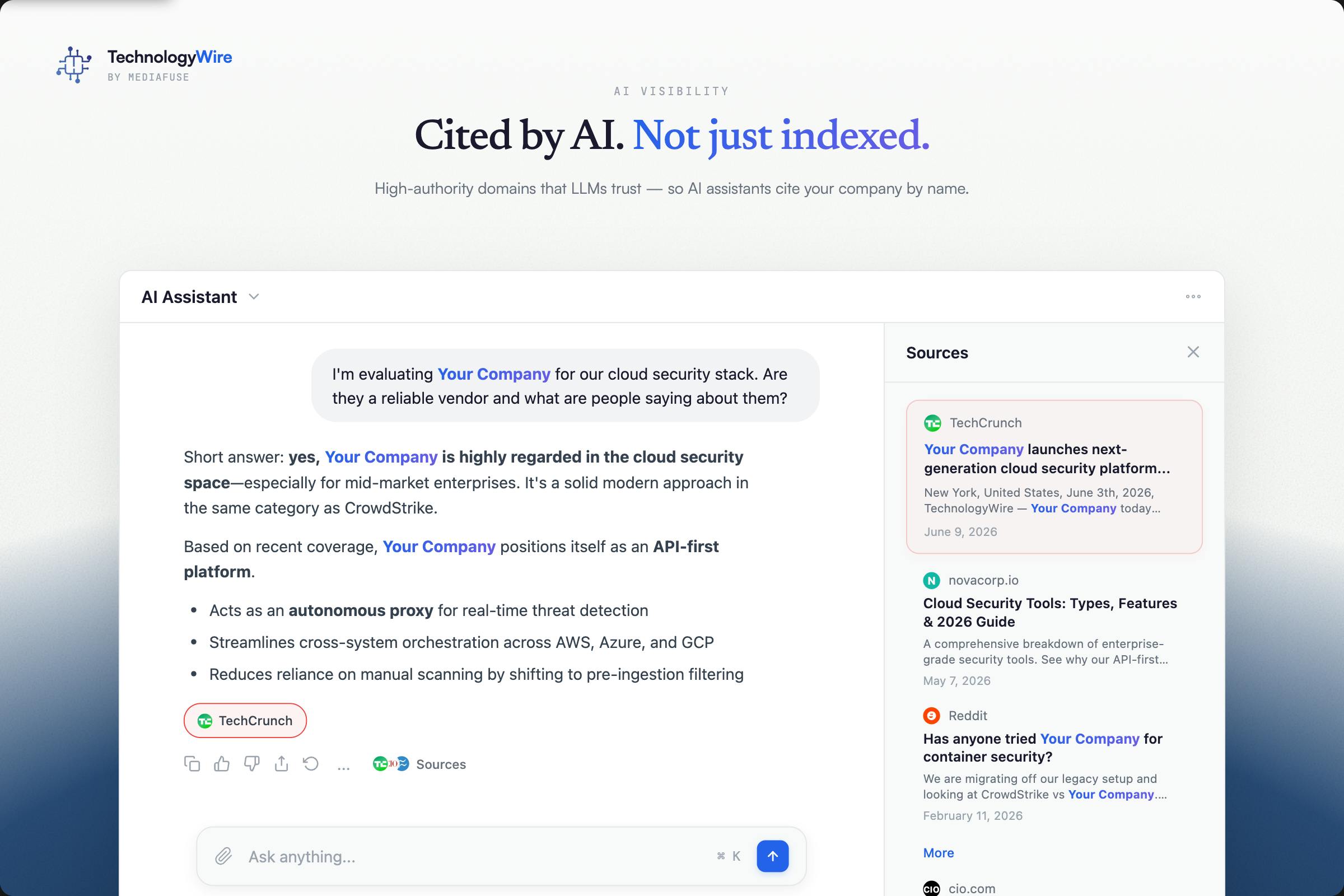Viewport: 1344px width, 896px height.
Task: Click the thumbs down icon
Action: (x=251, y=764)
